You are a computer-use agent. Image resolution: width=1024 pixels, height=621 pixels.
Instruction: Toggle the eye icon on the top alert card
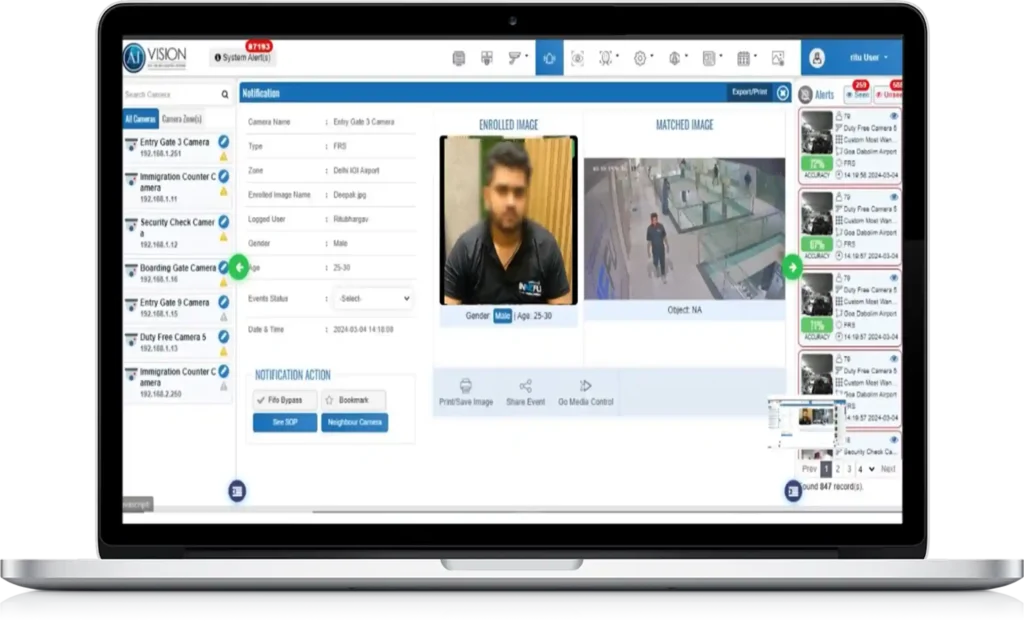click(895, 116)
